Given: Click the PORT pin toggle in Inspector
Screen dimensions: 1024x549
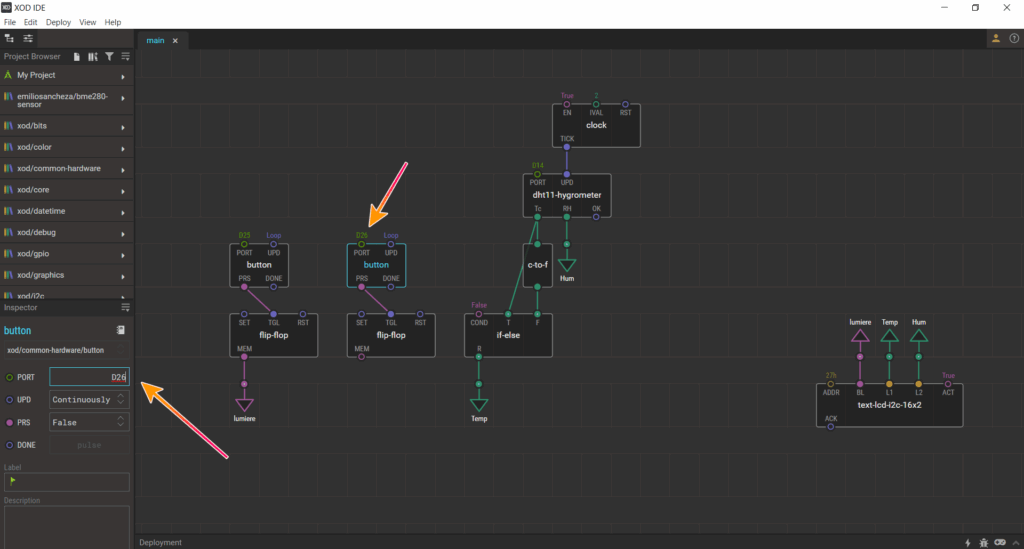Looking at the screenshot, I should (9, 377).
